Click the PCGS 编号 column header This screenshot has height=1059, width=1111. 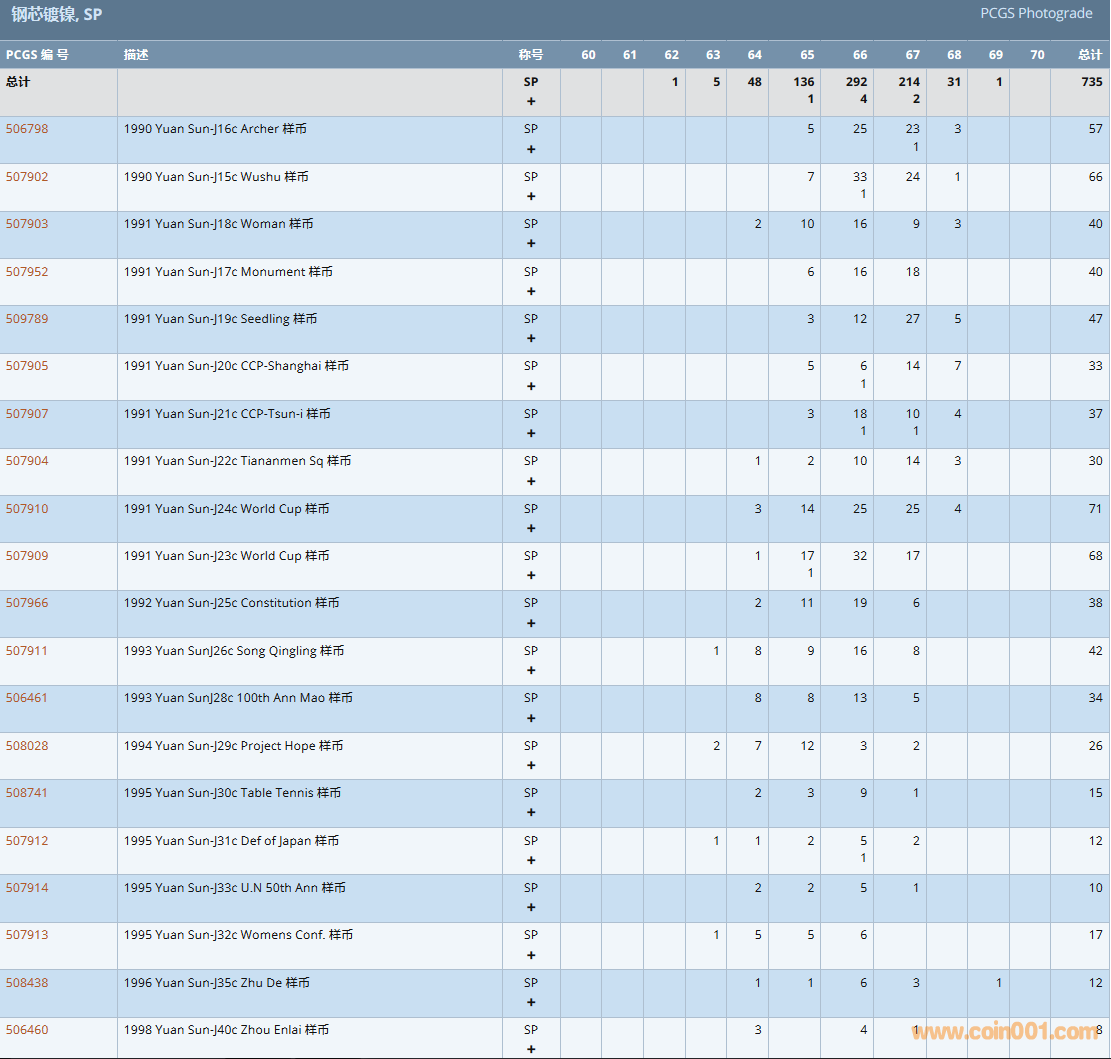click(37, 55)
